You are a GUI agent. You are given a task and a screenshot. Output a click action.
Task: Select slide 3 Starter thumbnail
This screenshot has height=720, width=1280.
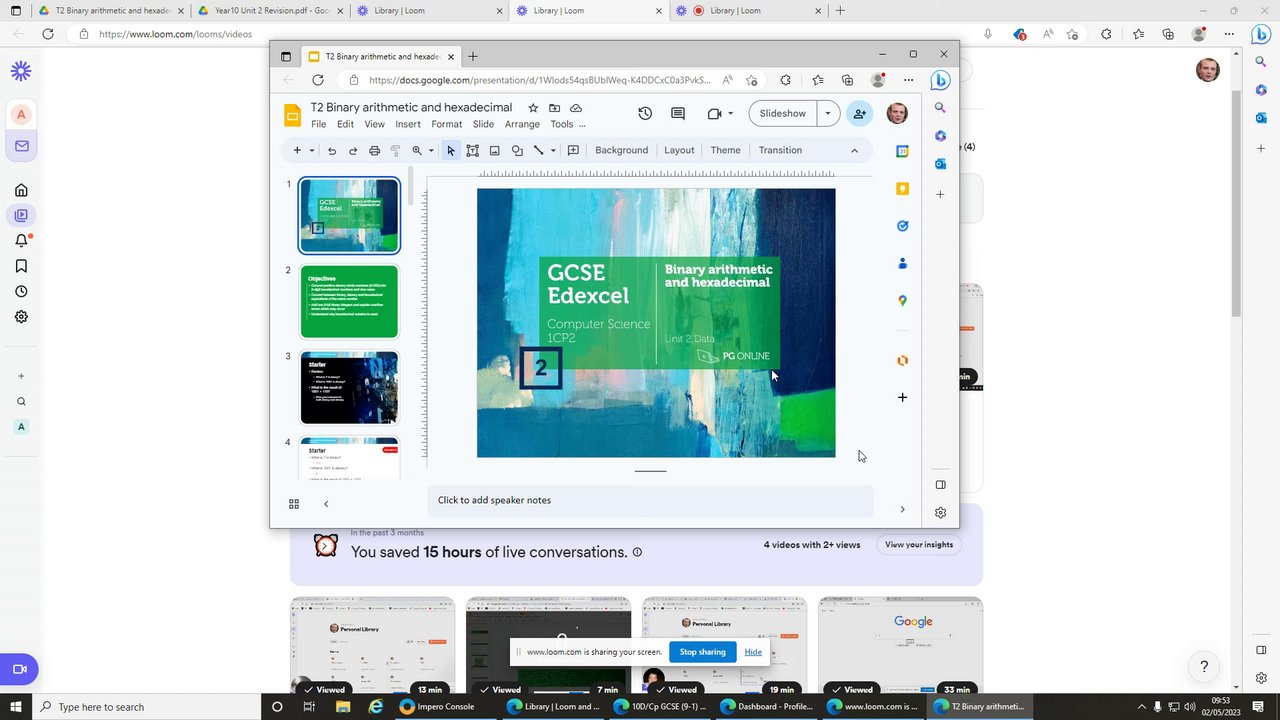pos(349,388)
